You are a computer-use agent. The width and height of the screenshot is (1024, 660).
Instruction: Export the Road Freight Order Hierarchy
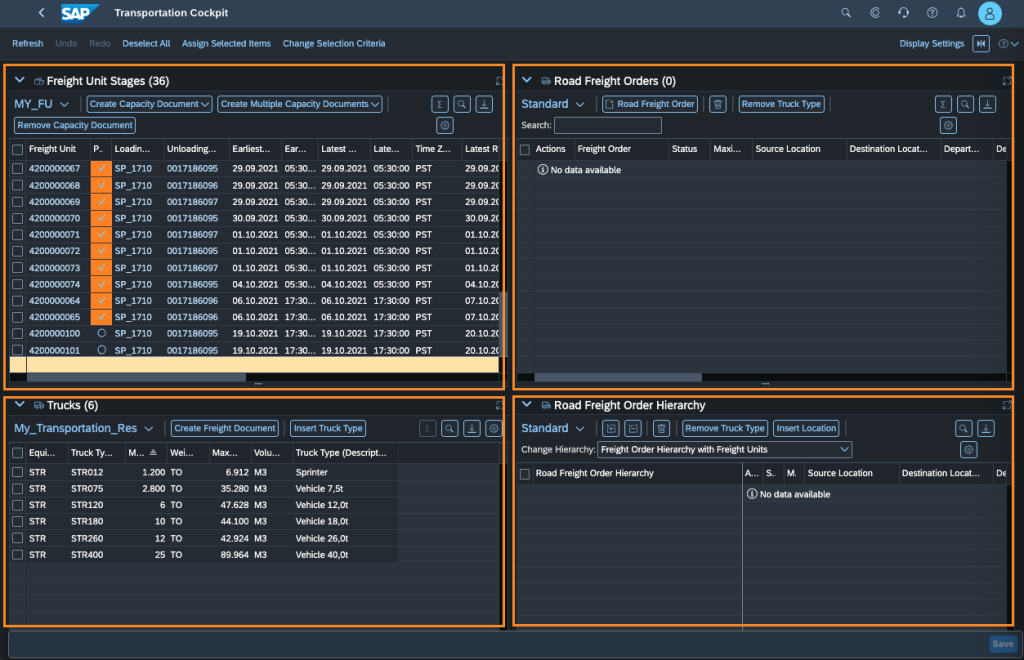(x=985, y=428)
